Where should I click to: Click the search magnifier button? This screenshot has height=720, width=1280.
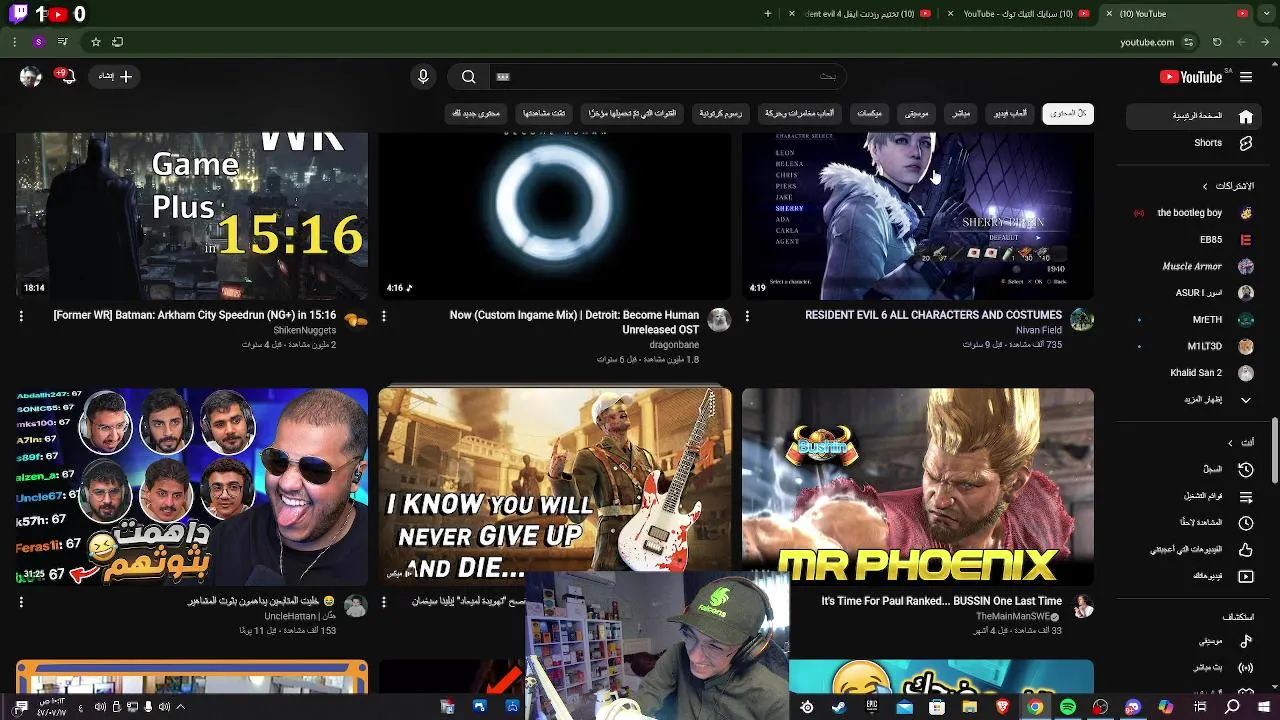pyautogui.click(x=468, y=77)
